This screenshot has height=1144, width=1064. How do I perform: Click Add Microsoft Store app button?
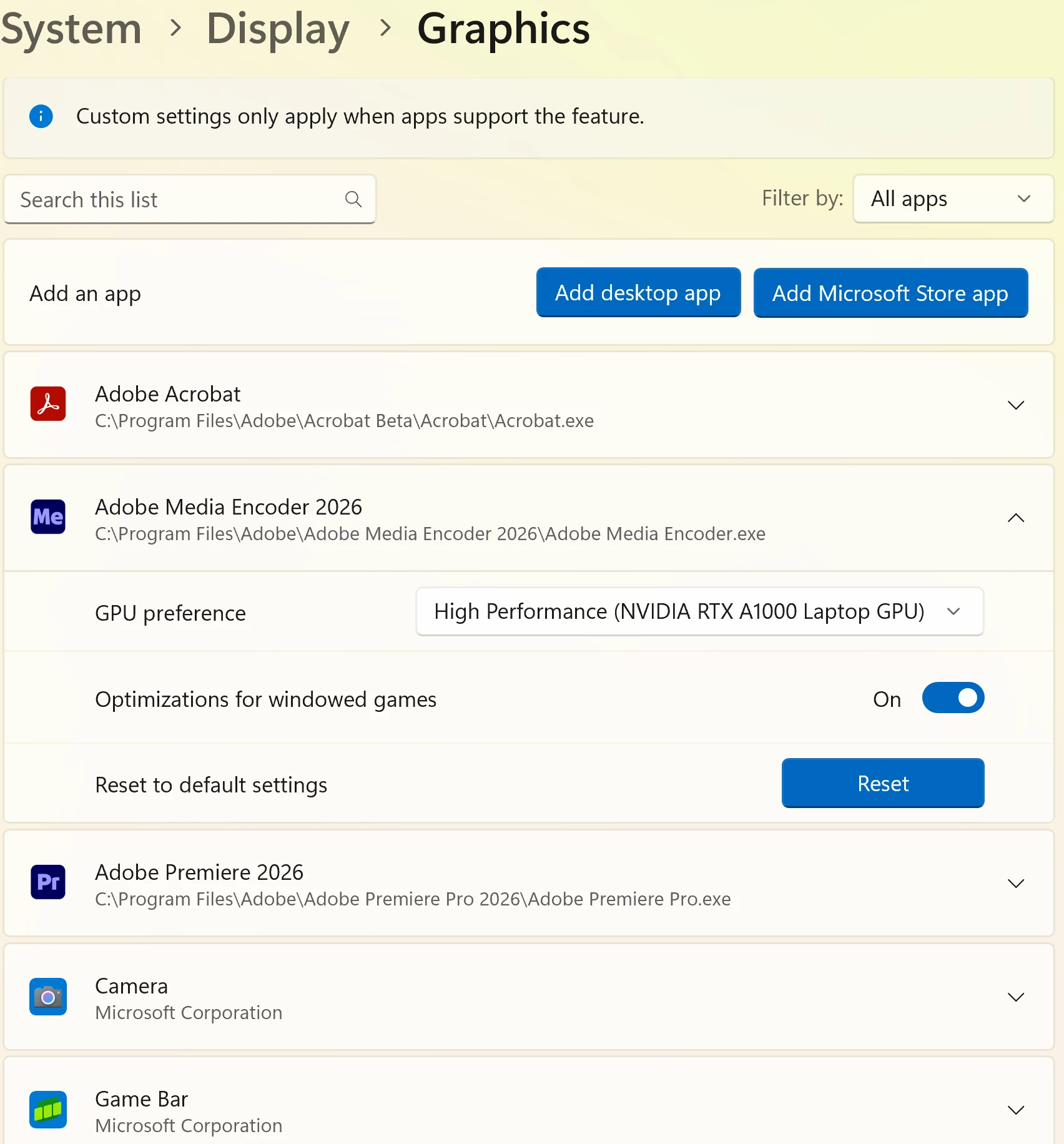click(890, 293)
